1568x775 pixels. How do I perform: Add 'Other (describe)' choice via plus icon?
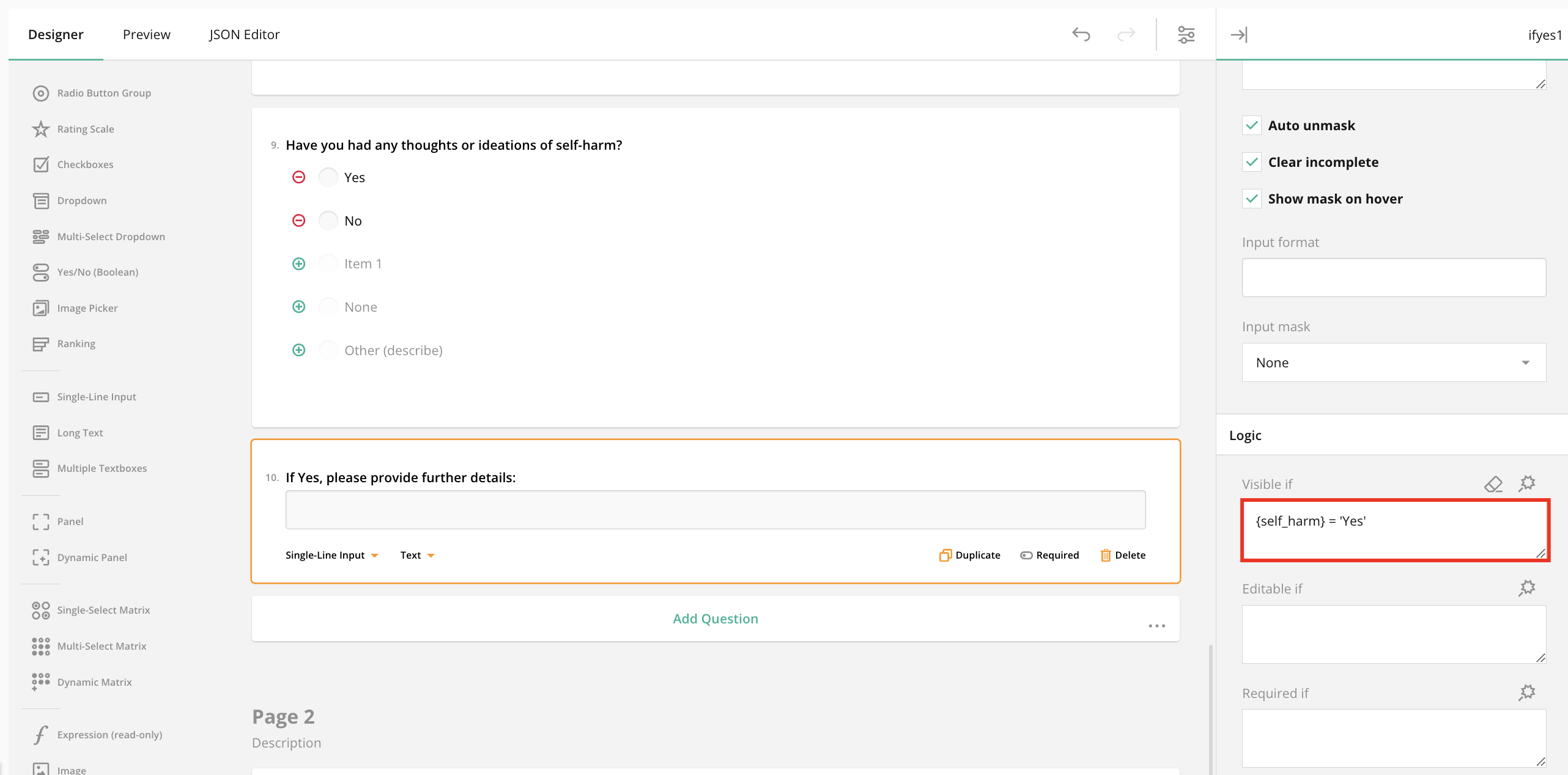[x=298, y=350]
